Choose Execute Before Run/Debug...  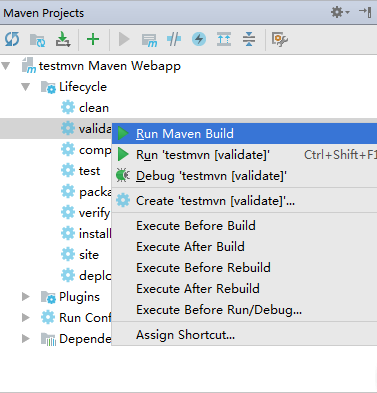point(244,310)
